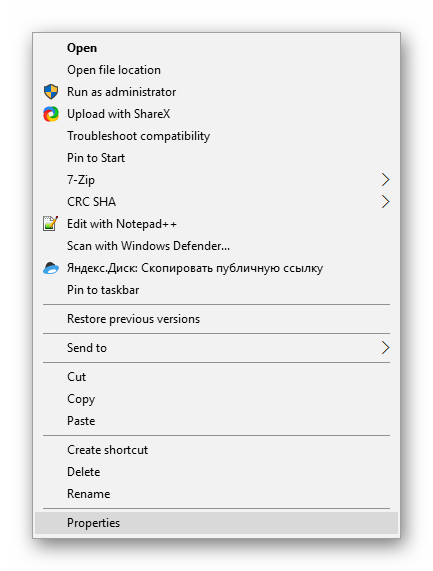Expand the CRC SHA submenu arrow

click(x=385, y=201)
